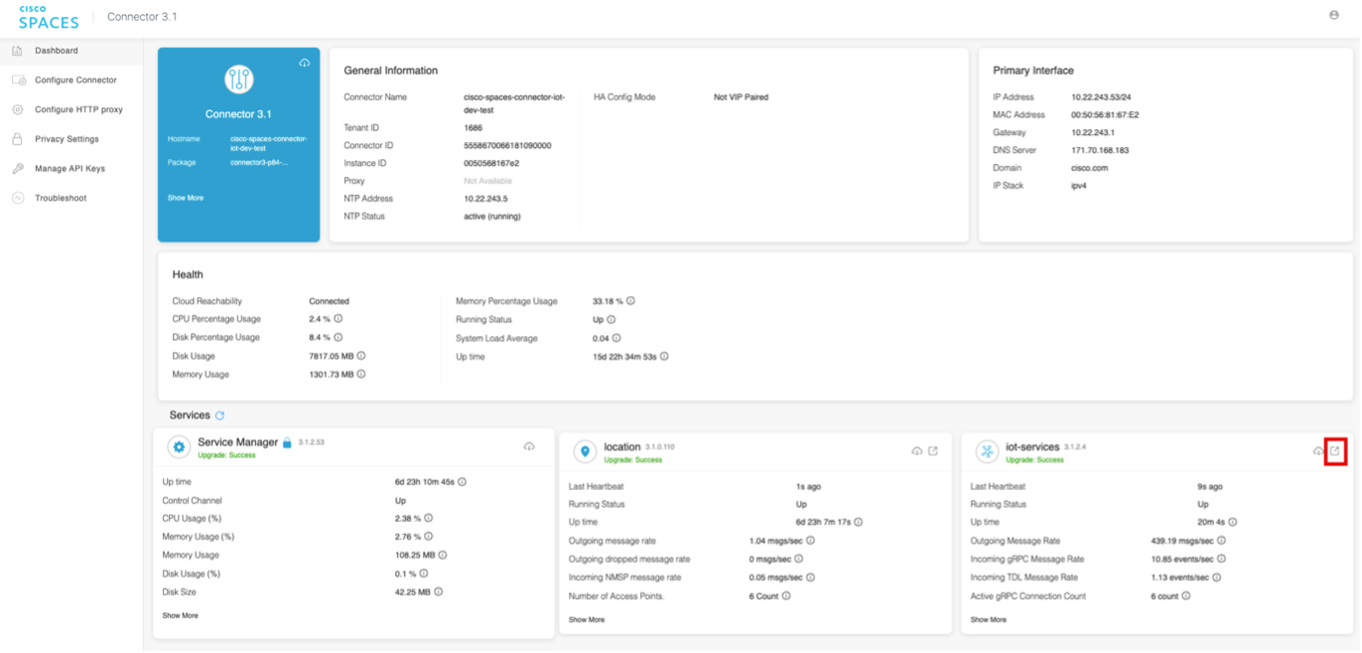Expand Show More in iot-services card
The width and height of the screenshot is (1362, 653).
pos(988,620)
